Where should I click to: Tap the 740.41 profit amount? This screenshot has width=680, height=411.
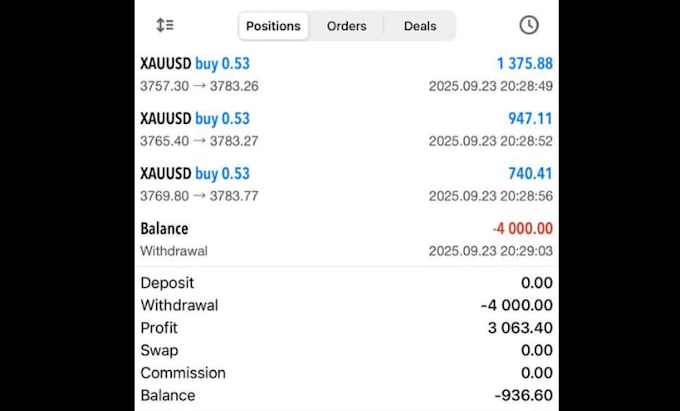point(530,174)
